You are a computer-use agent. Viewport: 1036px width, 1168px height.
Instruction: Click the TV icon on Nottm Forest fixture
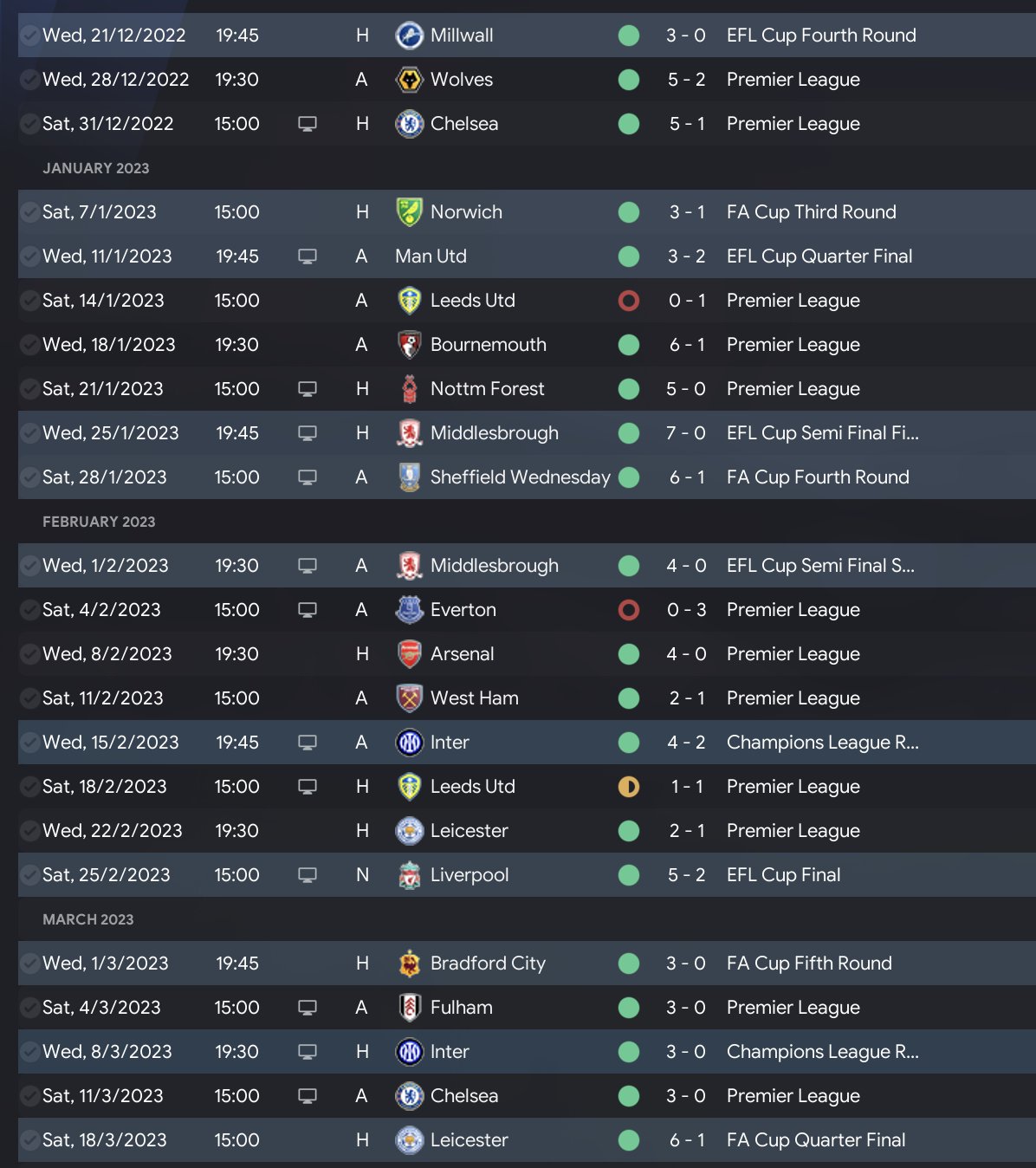308,389
